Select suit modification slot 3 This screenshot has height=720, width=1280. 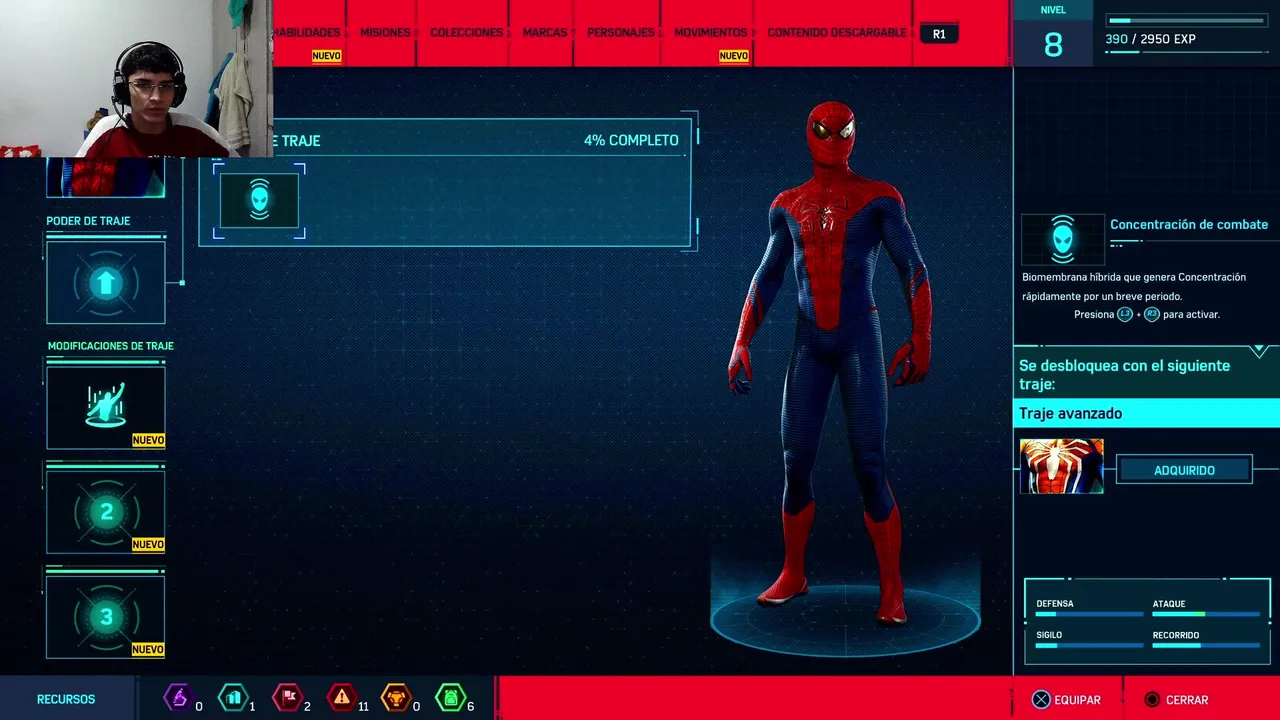point(106,617)
